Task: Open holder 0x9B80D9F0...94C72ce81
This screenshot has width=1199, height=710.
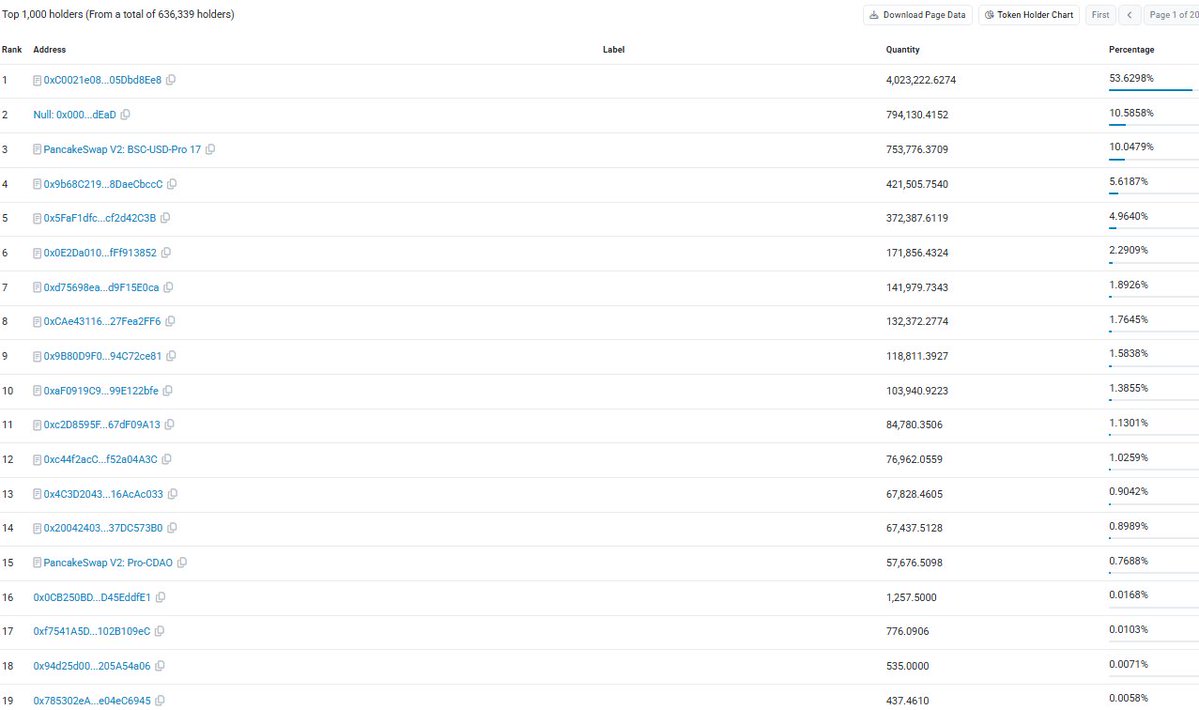Action: pos(102,356)
